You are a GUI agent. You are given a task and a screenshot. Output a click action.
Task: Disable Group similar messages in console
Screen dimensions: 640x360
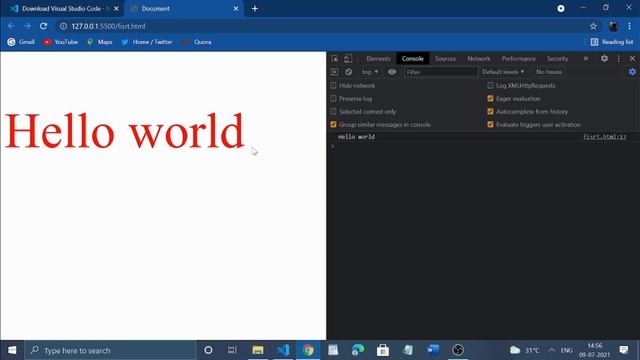[333, 124]
